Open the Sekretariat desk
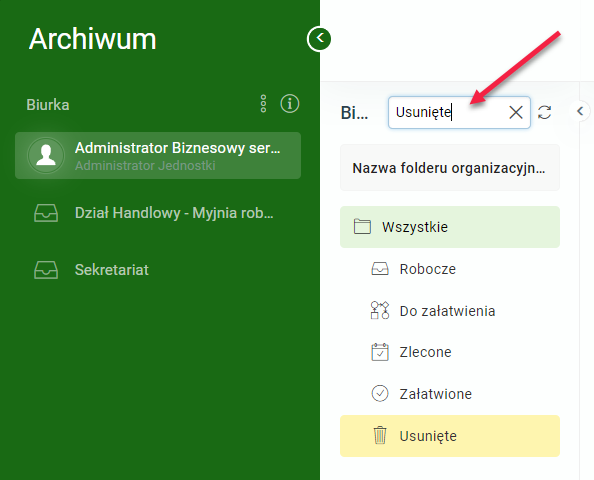Image resolution: width=594 pixels, height=480 pixels. (x=158, y=270)
